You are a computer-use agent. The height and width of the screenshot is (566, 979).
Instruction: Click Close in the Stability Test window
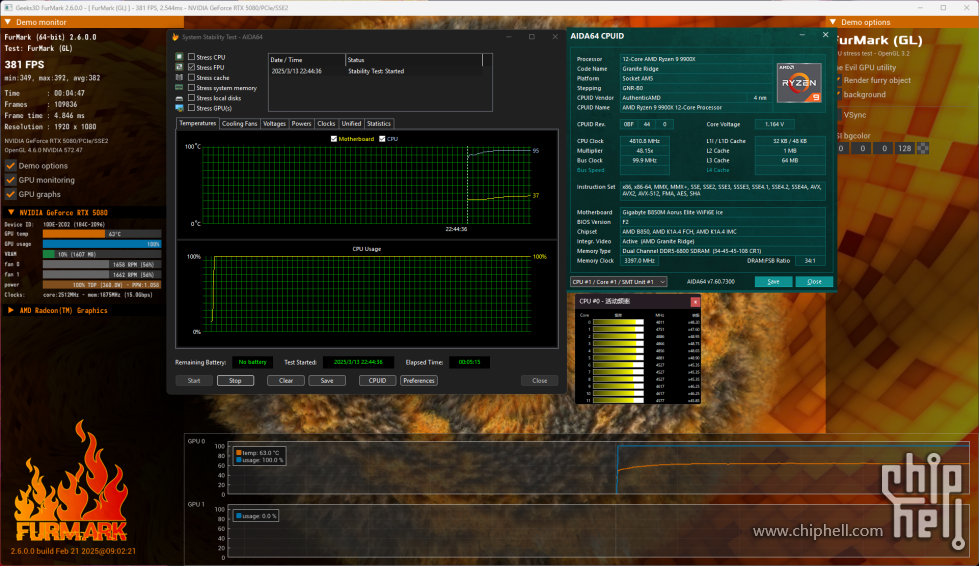pyautogui.click(x=539, y=381)
